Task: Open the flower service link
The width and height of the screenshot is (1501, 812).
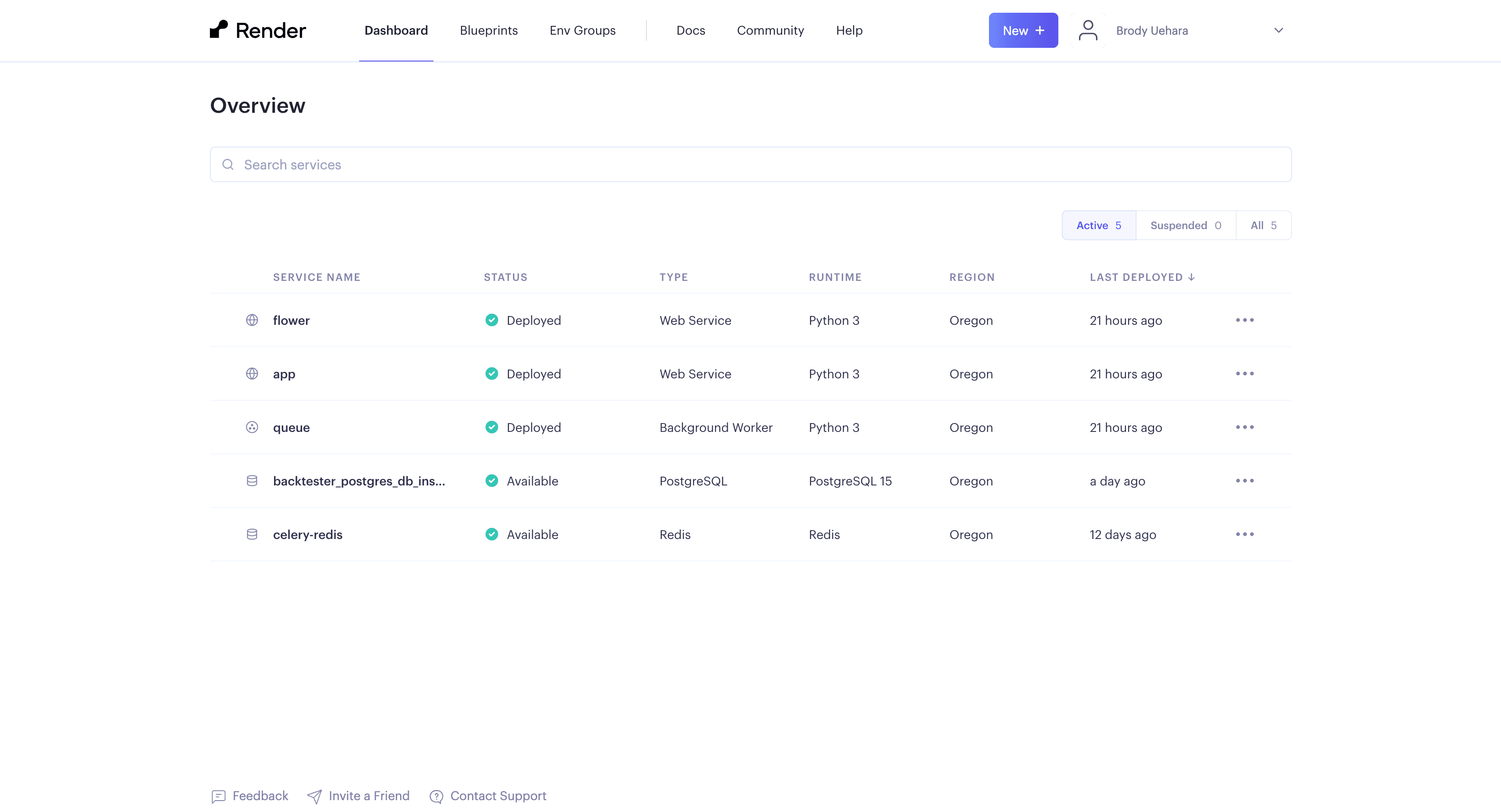Action: click(291, 320)
